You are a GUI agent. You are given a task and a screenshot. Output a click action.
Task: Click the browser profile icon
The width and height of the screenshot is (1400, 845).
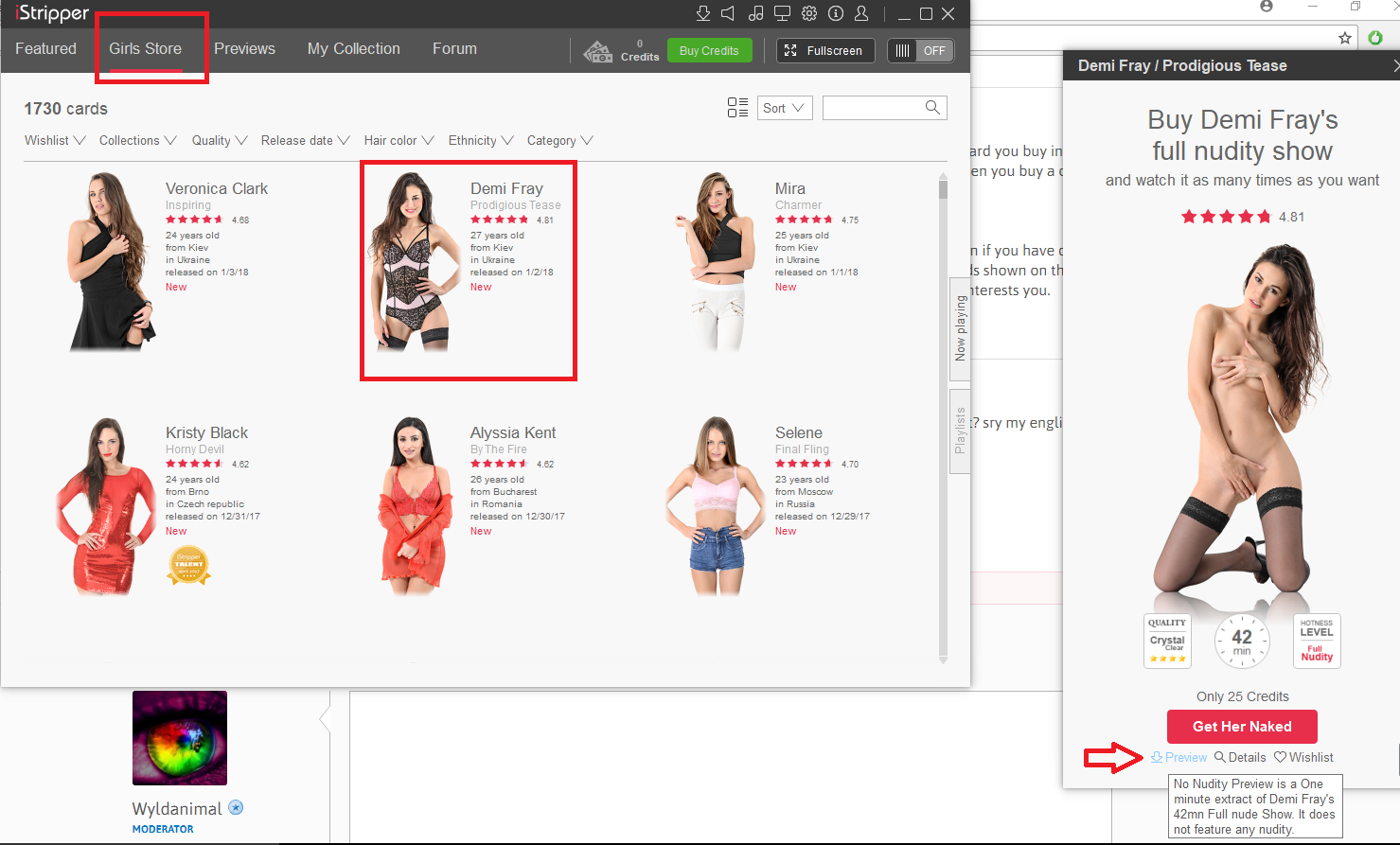click(x=1267, y=6)
